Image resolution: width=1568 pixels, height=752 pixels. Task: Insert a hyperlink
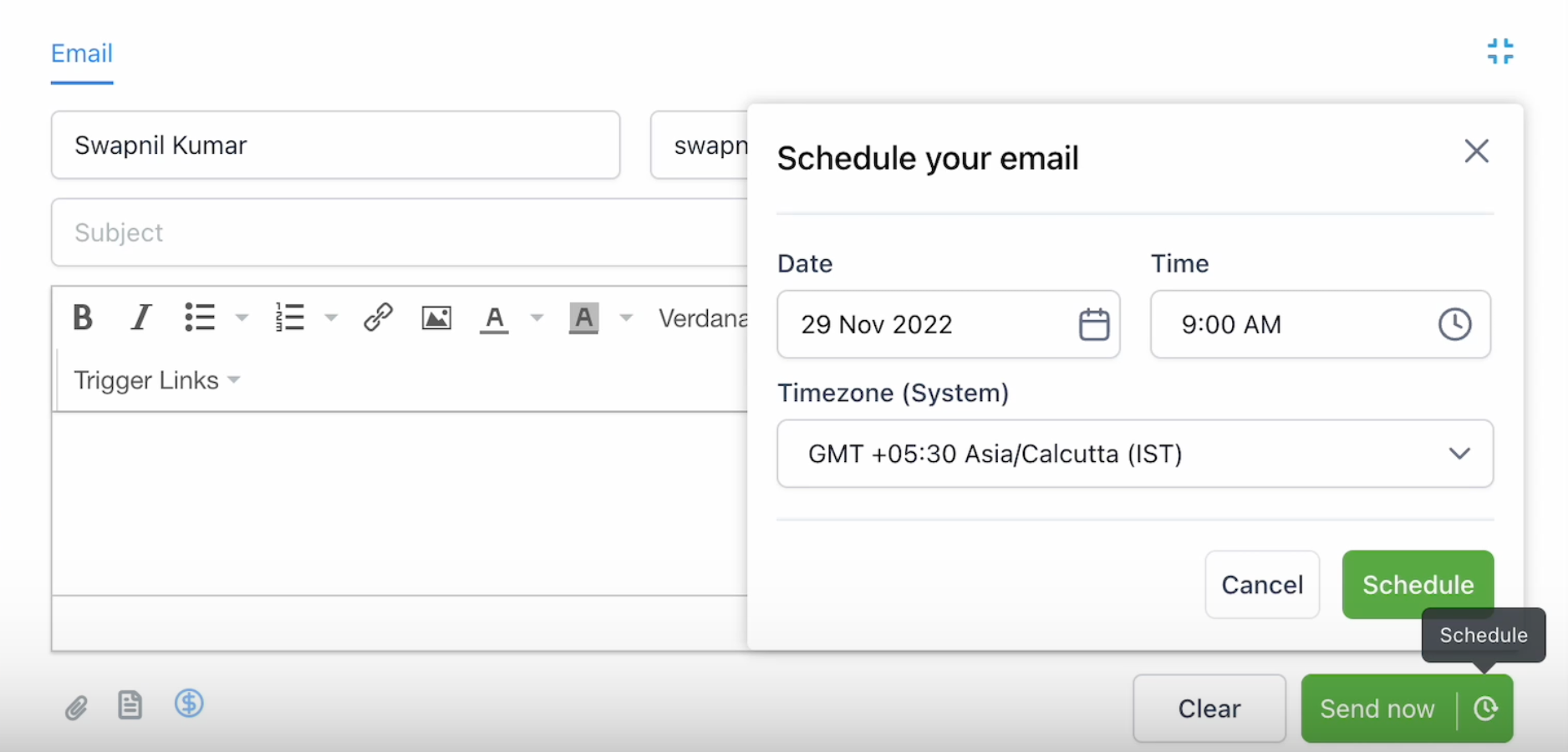(x=378, y=318)
